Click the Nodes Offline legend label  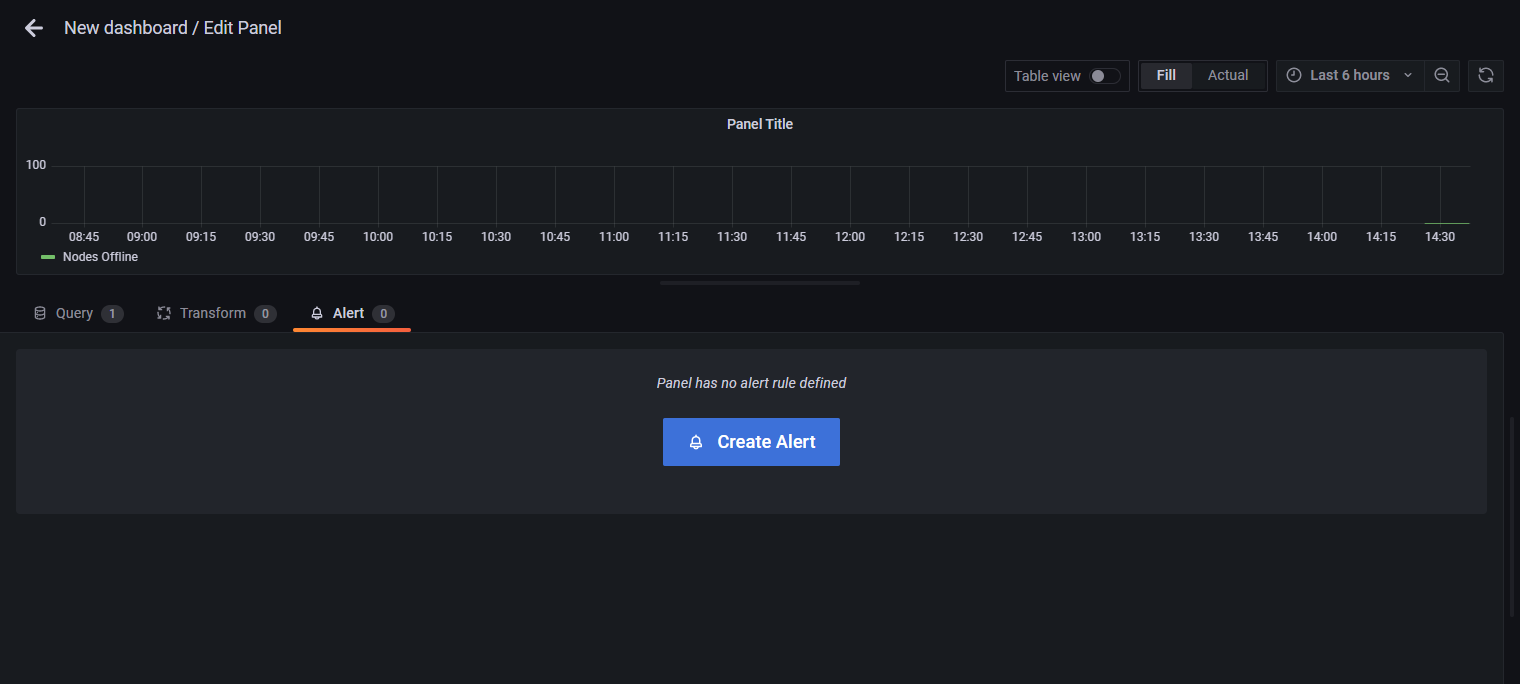[x=100, y=257]
